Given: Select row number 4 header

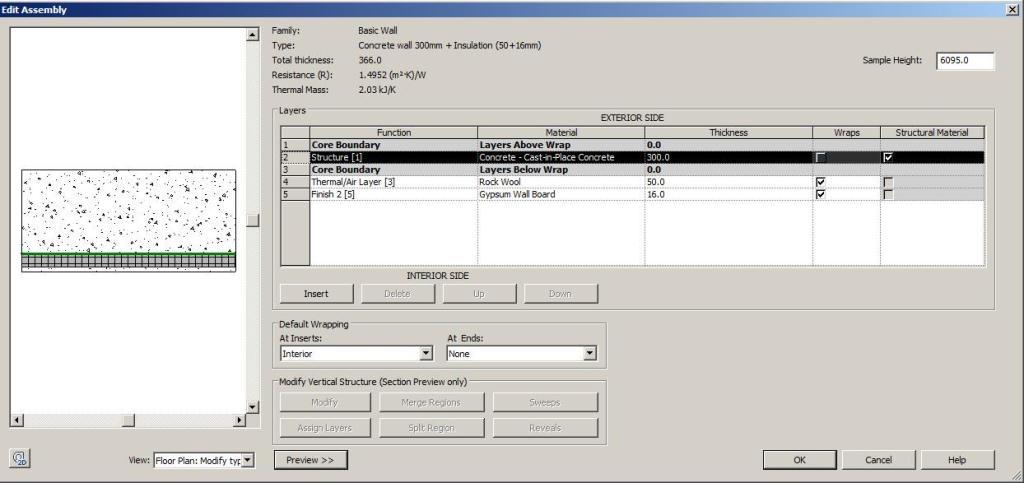Looking at the screenshot, I should click(295, 182).
